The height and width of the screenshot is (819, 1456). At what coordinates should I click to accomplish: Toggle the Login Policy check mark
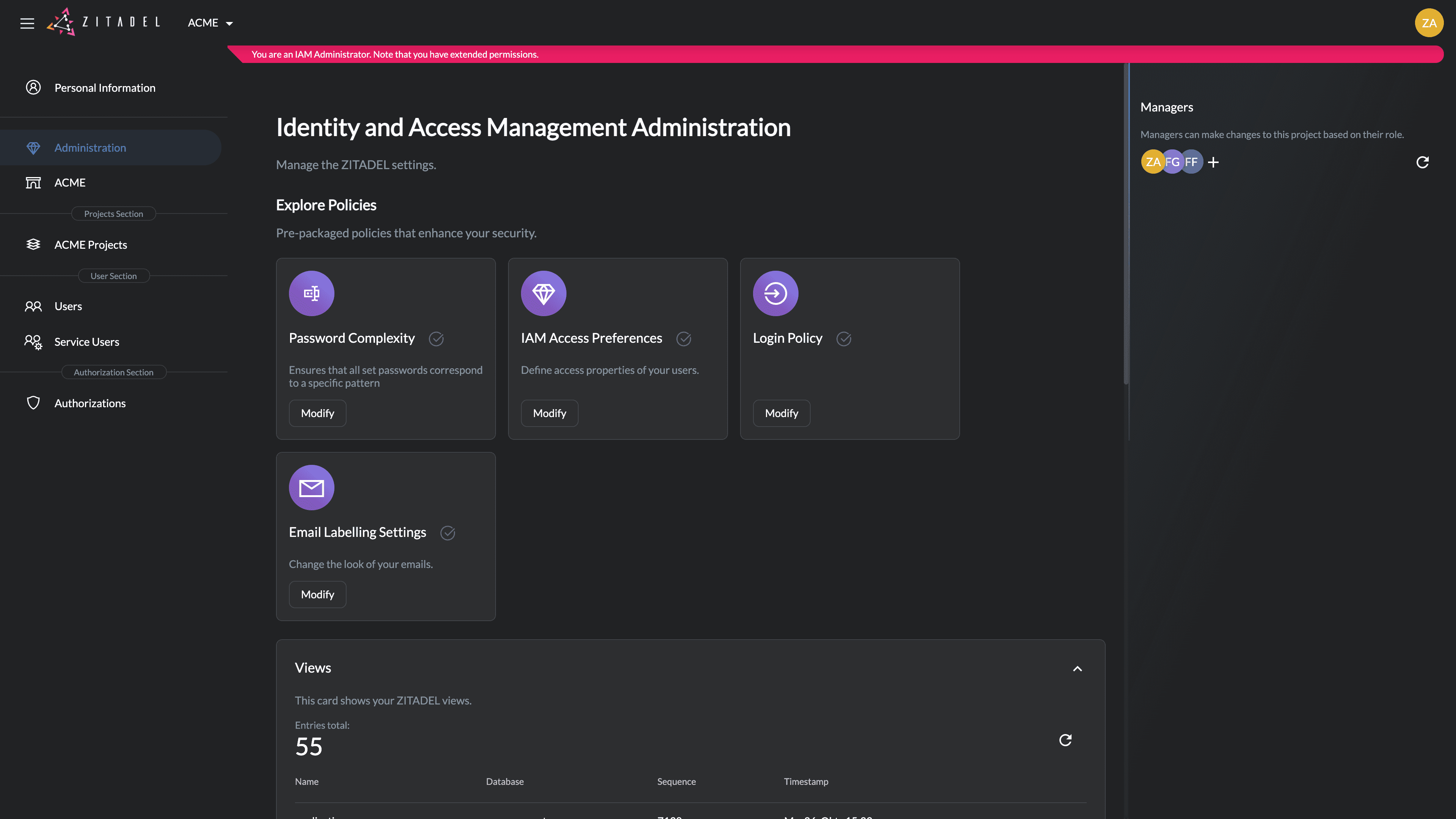pyautogui.click(x=843, y=339)
